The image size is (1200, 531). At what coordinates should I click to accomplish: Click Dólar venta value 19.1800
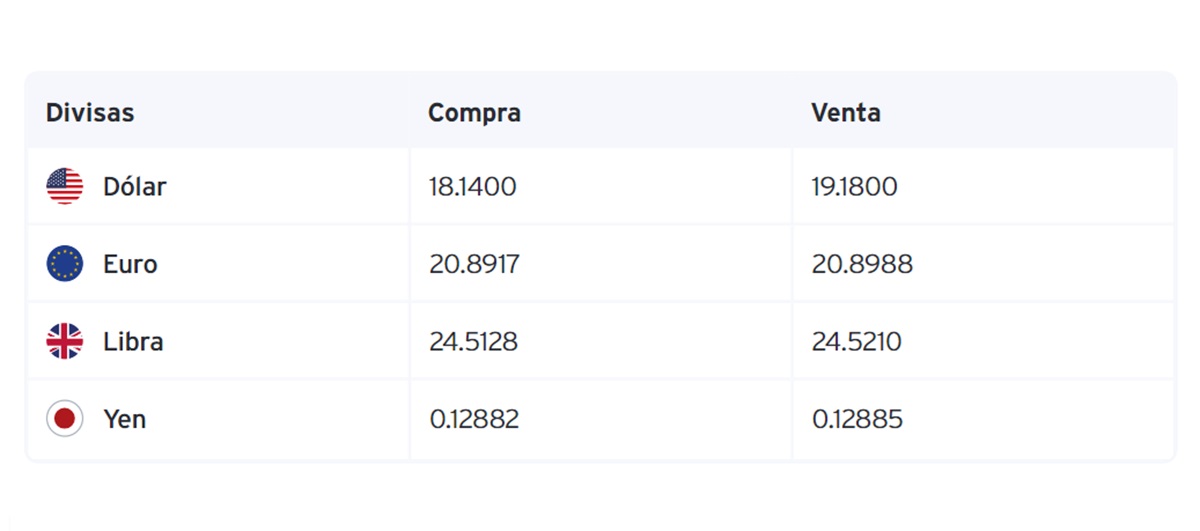pyautogui.click(x=855, y=187)
